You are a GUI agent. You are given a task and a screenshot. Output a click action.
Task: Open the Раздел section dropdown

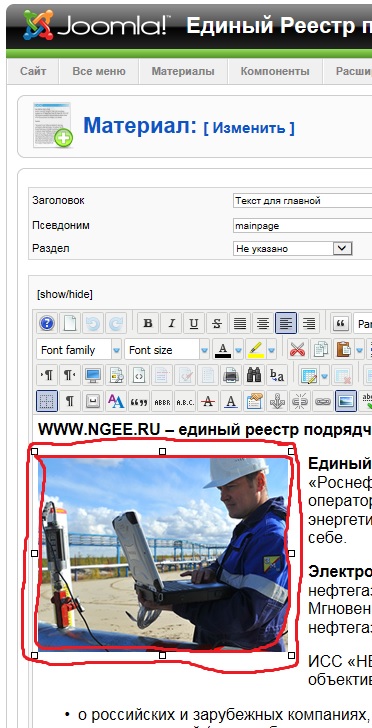click(x=292, y=248)
